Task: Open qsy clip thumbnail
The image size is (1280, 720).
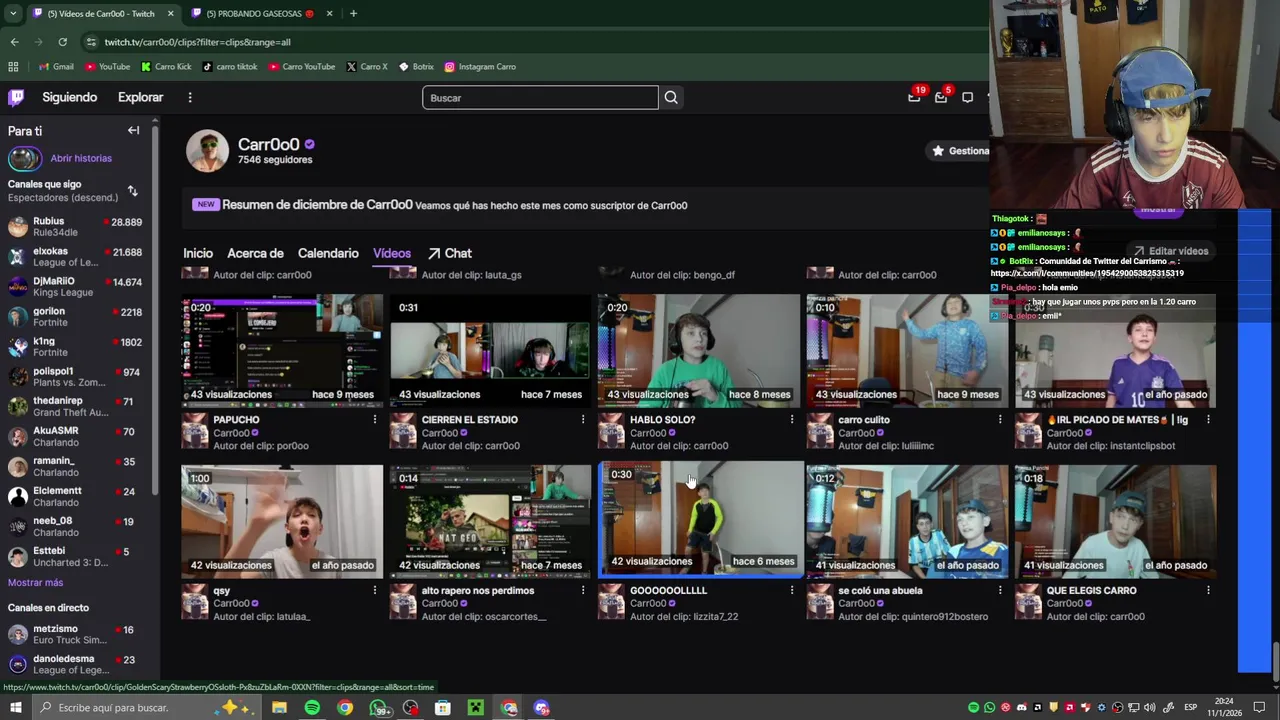Action: pyautogui.click(x=282, y=521)
